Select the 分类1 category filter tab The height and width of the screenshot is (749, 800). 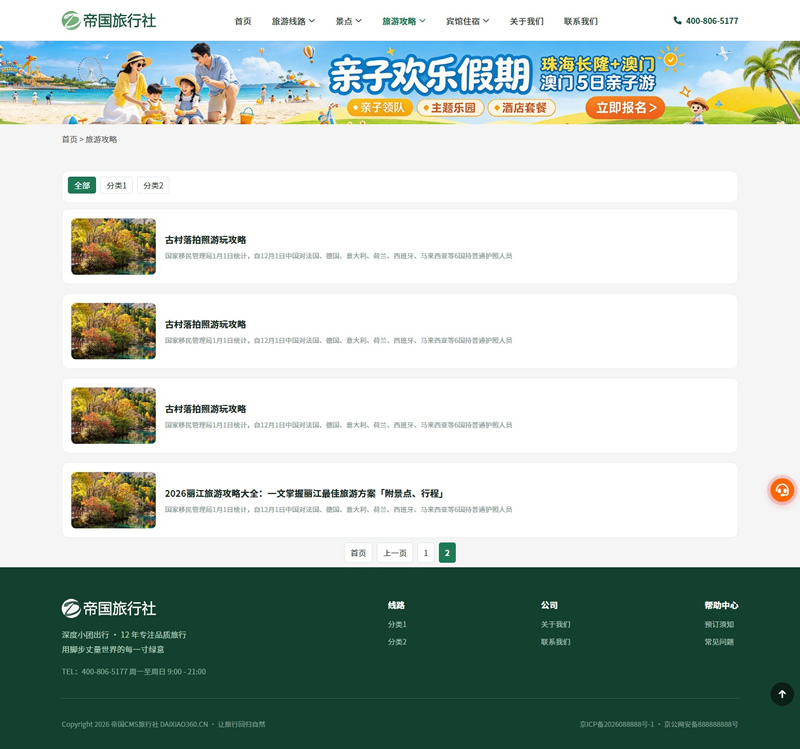click(116, 185)
